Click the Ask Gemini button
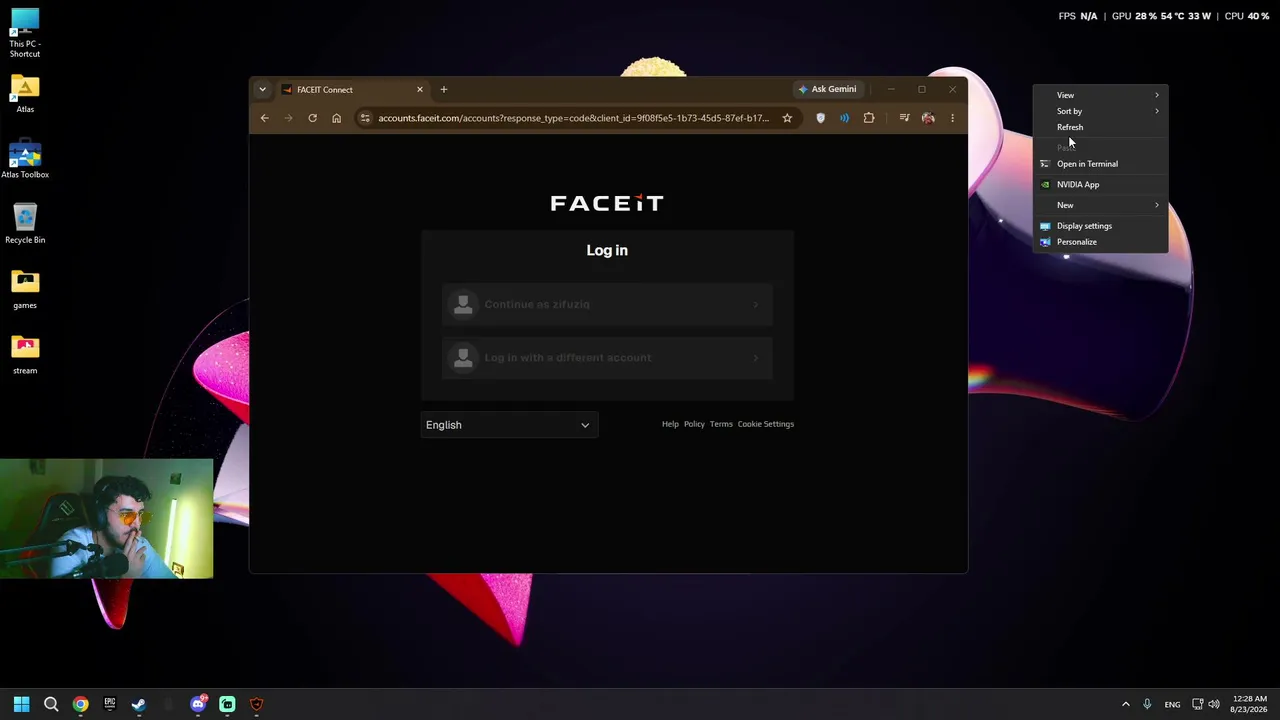The width and height of the screenshot is (1280, 720). pyautogui.click(x=827, y=89)
